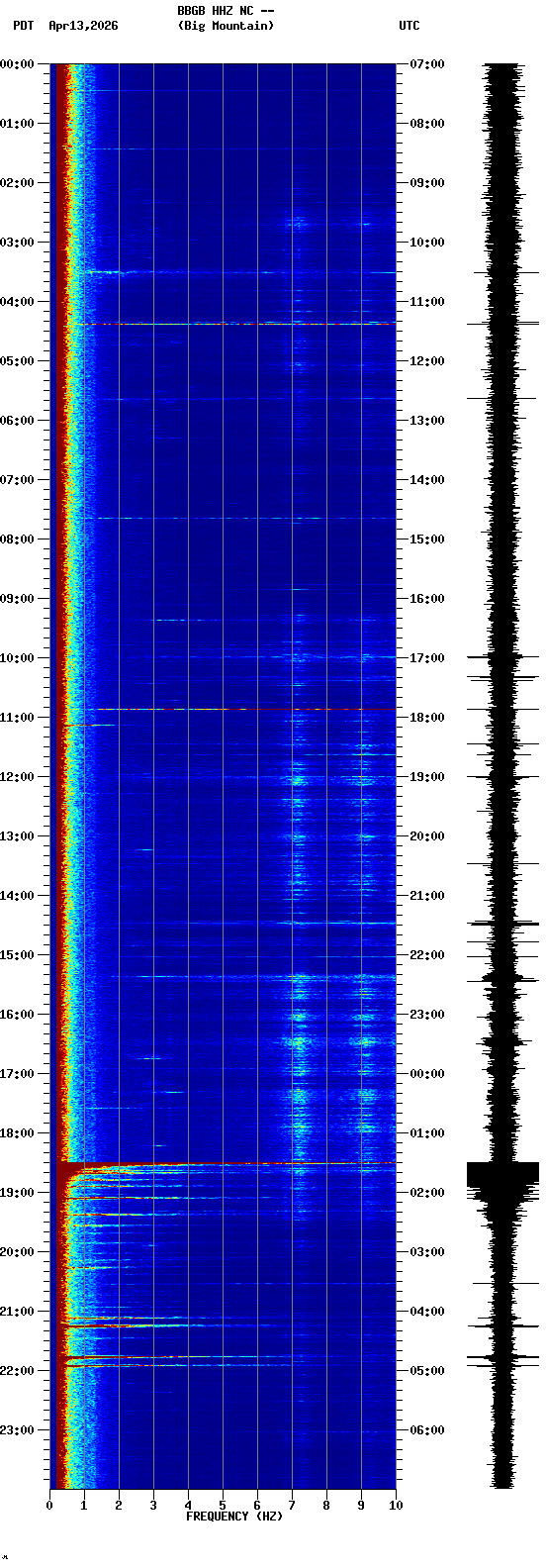Click the frequency axis tick label '5'

(223, 1506)
